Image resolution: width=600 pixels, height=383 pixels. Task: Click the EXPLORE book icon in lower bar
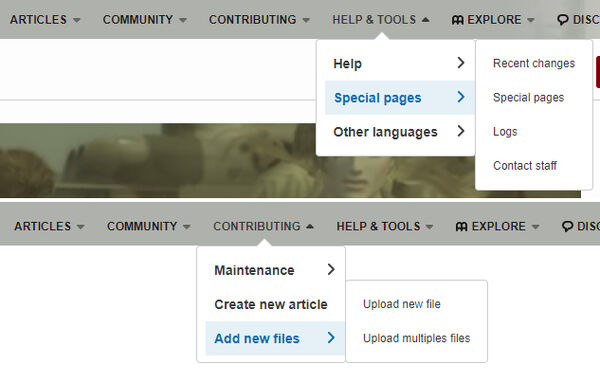click(461, 227)
